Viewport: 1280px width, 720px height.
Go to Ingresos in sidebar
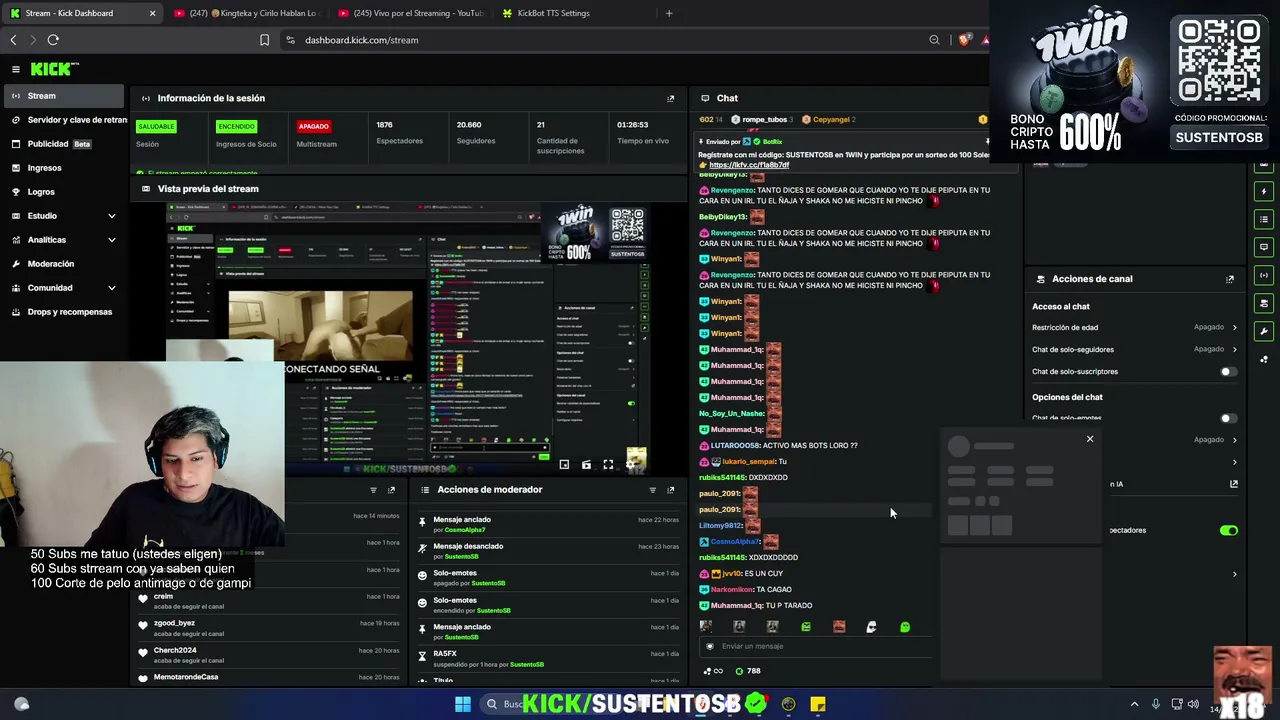pyautogui.click(x=63, y=168)
